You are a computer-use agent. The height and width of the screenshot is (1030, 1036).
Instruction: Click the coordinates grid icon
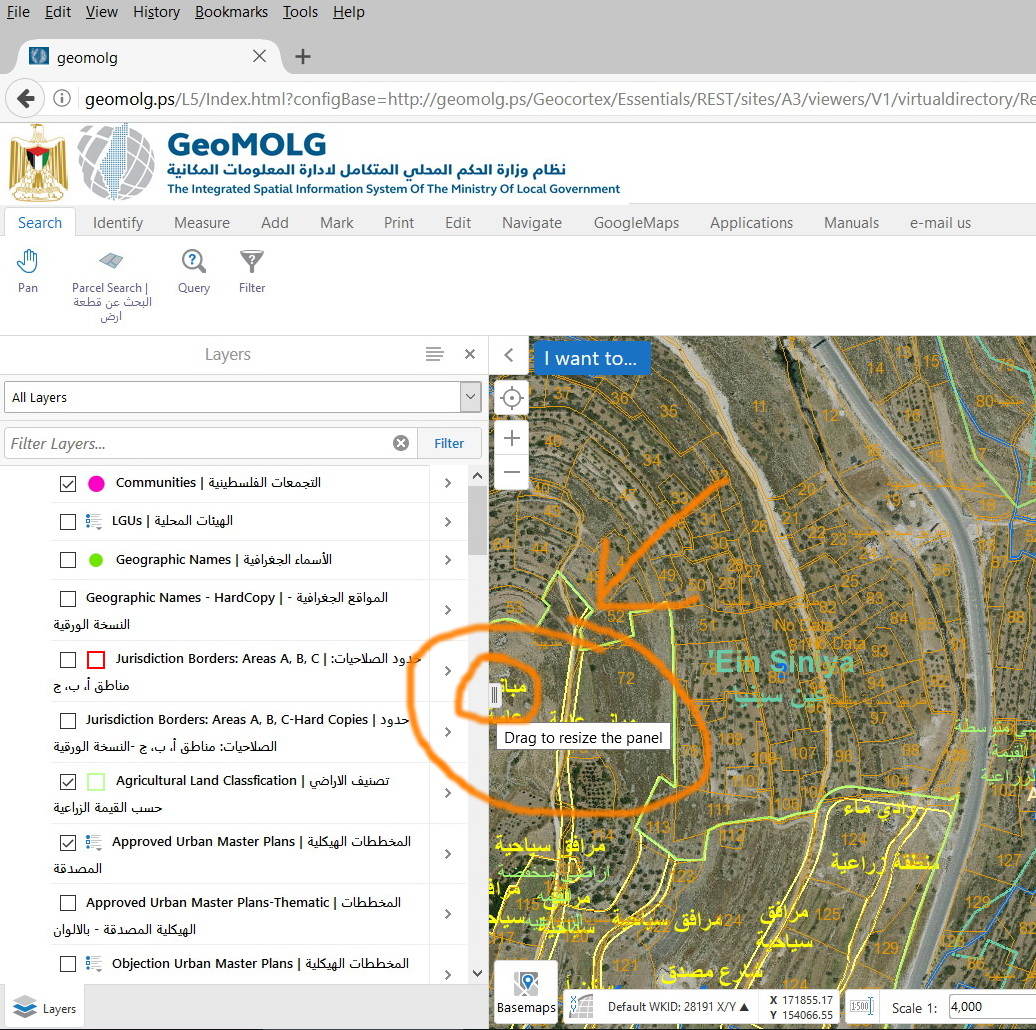click(581, 1007)
